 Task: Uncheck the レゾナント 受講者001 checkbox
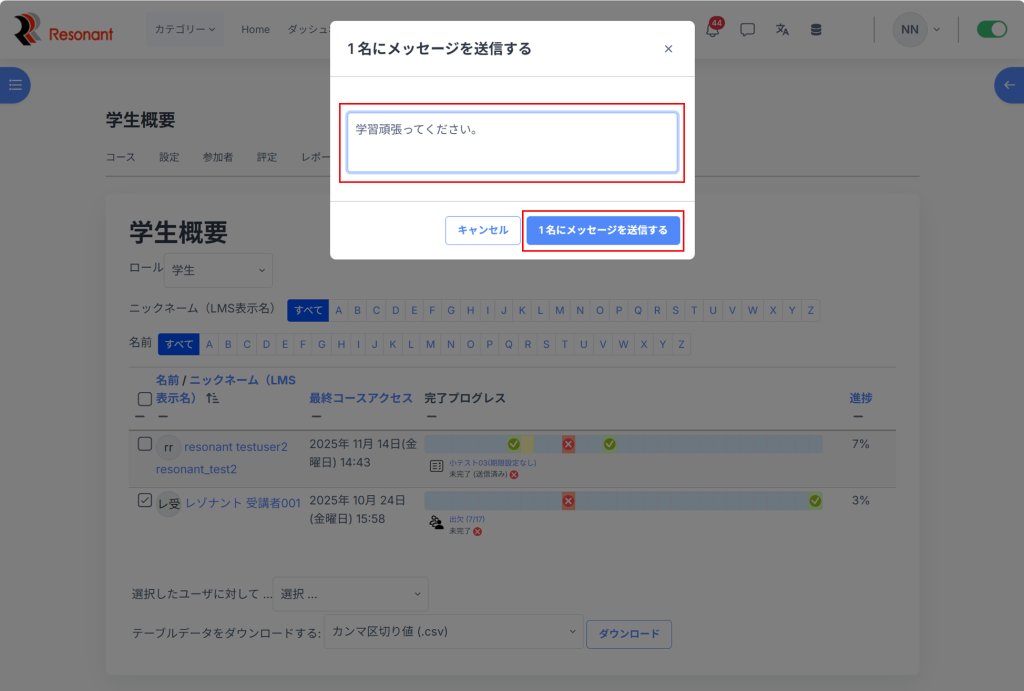point(145,501)
